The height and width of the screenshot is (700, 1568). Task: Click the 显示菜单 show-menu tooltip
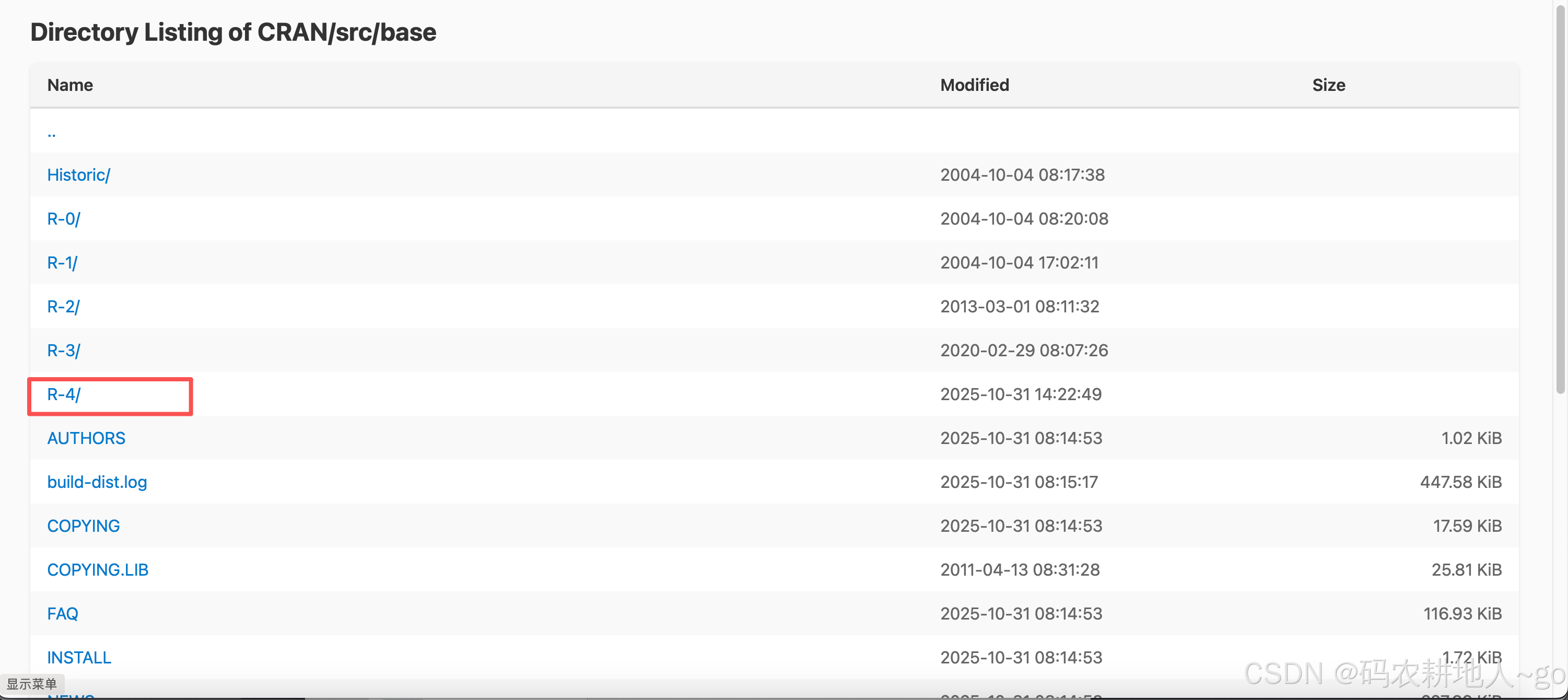click(x=32, y=684)
